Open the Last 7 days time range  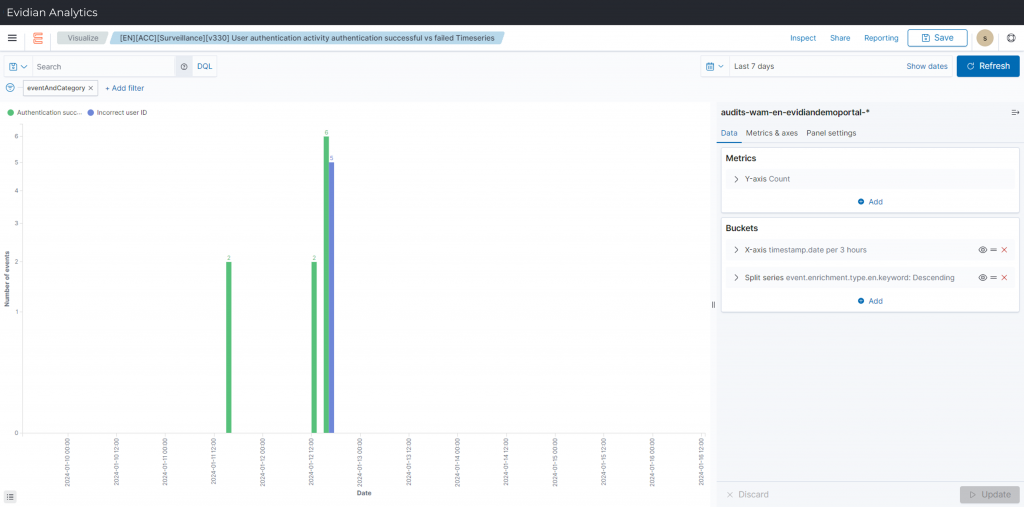(754, 66)
